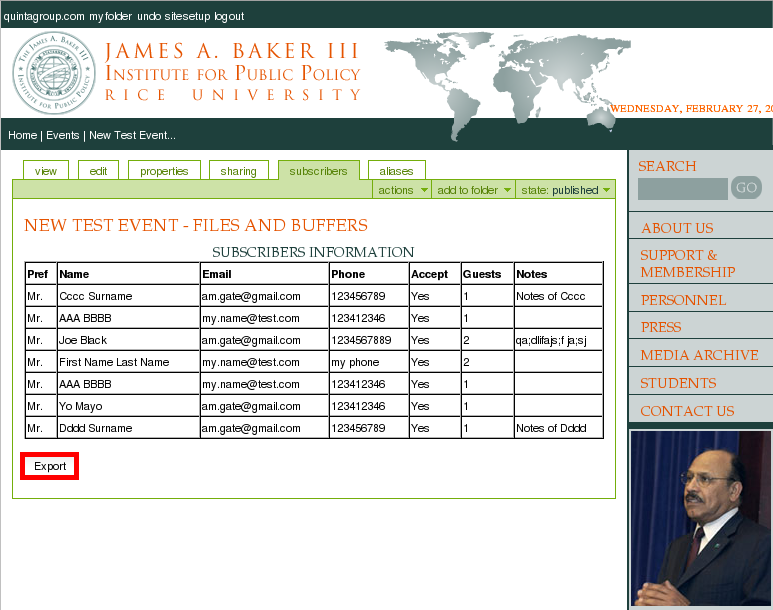773x610 pixels.
Task: Open the sitesetup link
Action: click(187, 16)
